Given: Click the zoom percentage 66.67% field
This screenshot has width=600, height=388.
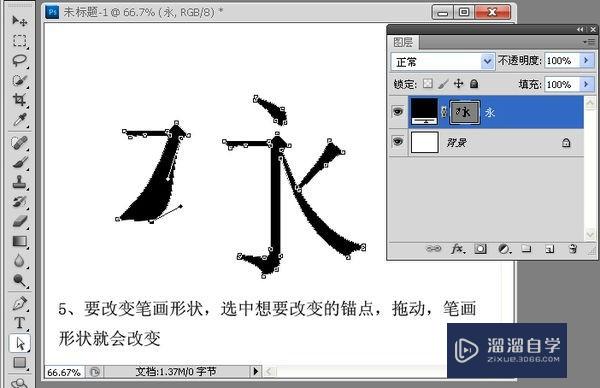Looking at the screenshot, I should coord(64,372).
